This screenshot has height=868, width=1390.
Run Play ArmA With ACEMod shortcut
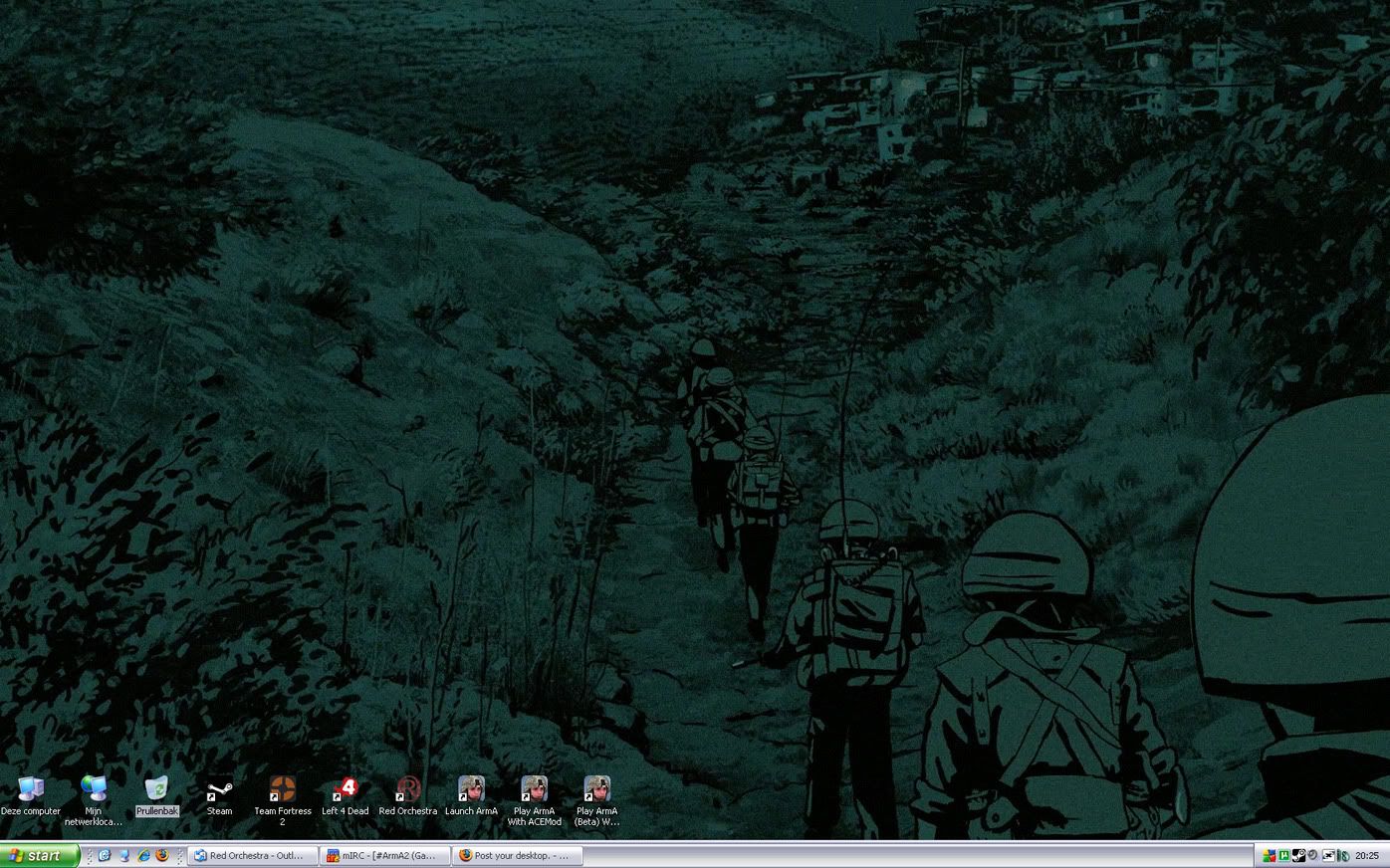534,790
